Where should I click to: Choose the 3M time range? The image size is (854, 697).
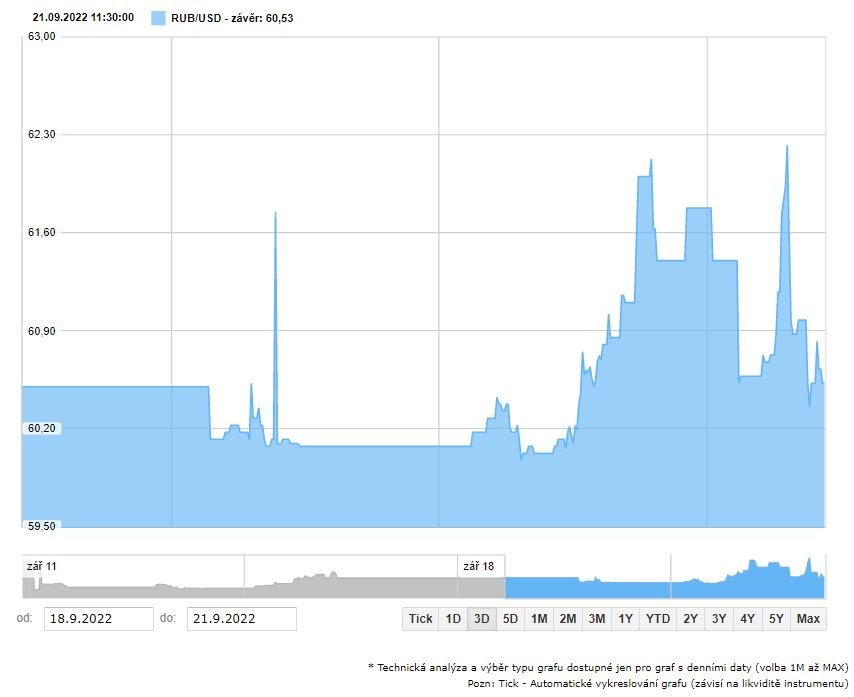[597, 619]
